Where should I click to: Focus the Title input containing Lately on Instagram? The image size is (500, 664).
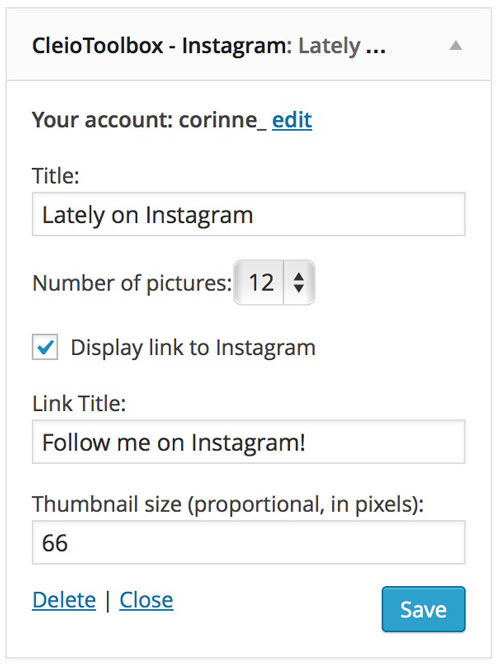pyautogui.click(x=249, y=214)
